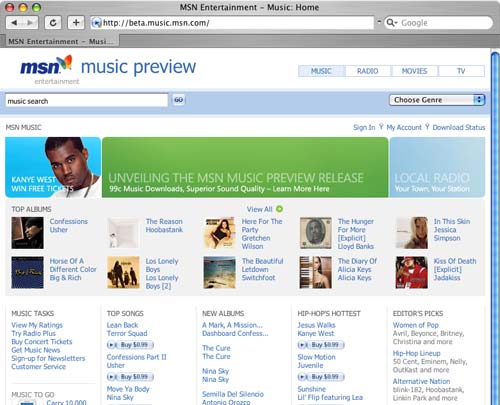500x405 pixels.
Task: Click the GO button next to music search
Action: [179, 100]
